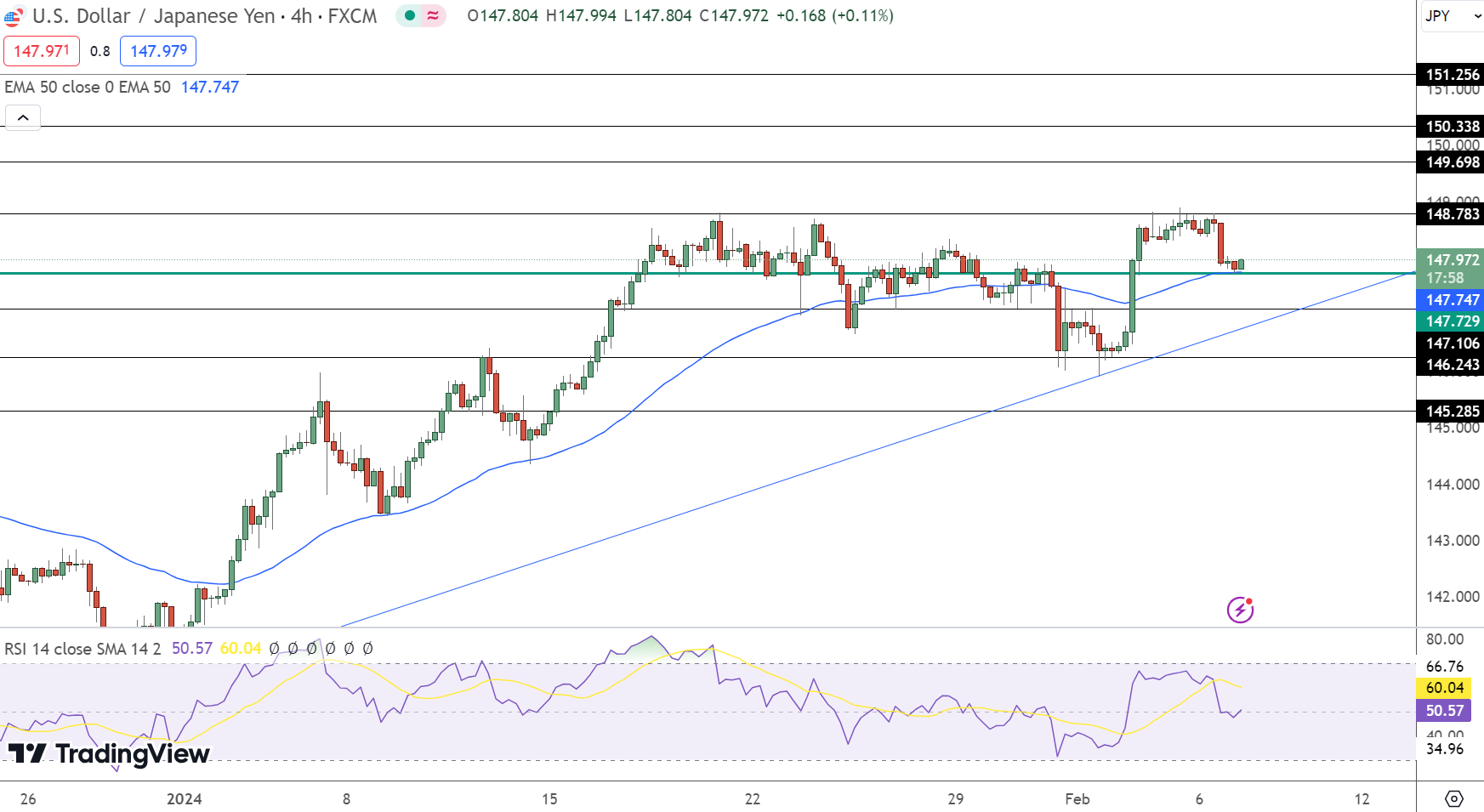Click the 2024 date on time axis
This screenshot has width=1484, height=812.
[185, 799]
